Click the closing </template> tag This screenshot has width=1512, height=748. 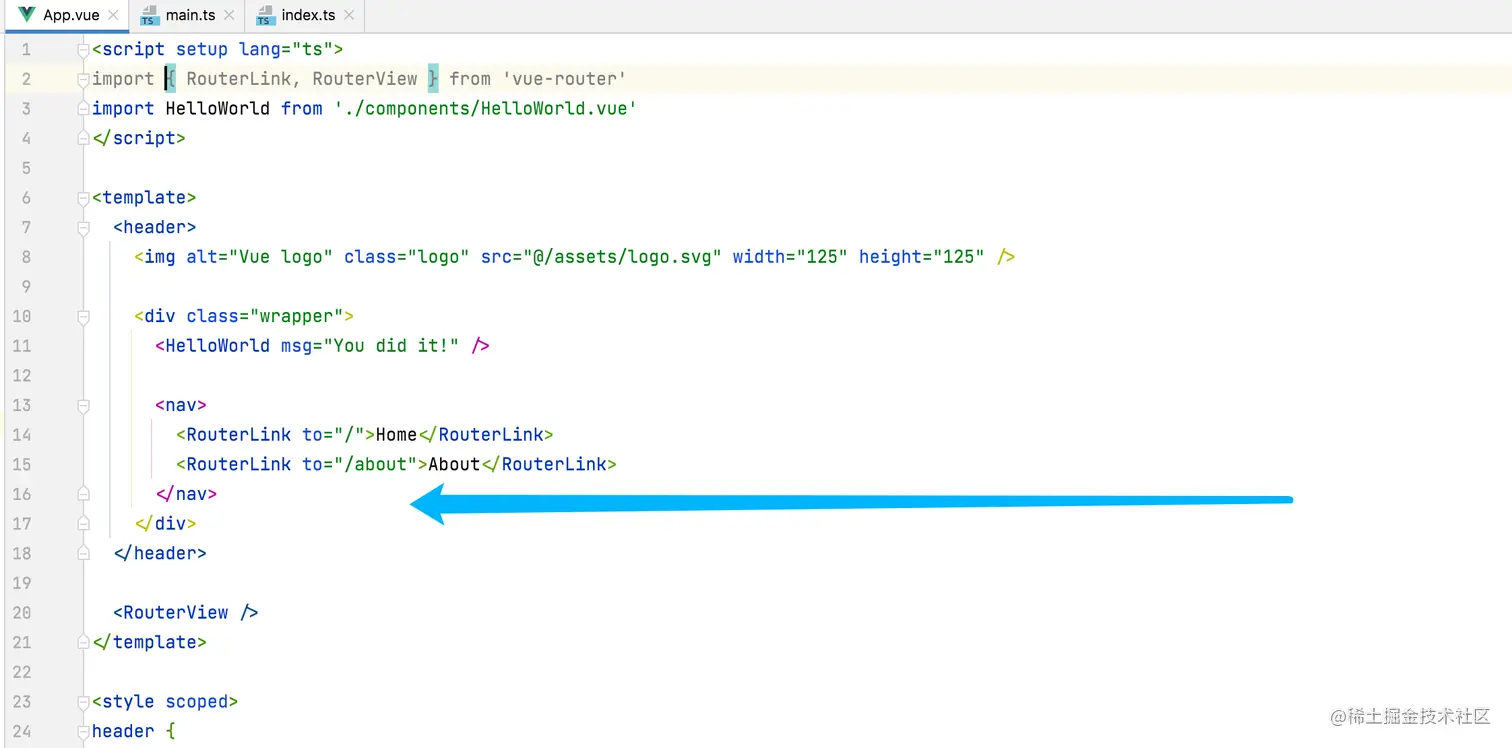(149, 642)
